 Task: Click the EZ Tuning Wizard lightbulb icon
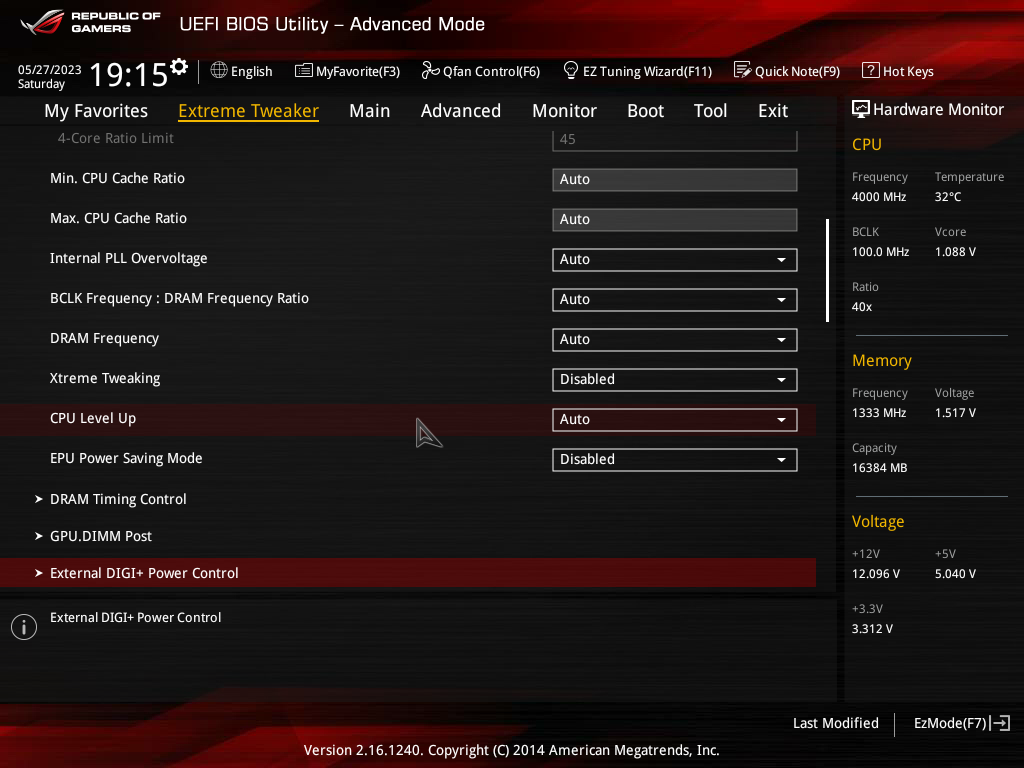[571, 70]
